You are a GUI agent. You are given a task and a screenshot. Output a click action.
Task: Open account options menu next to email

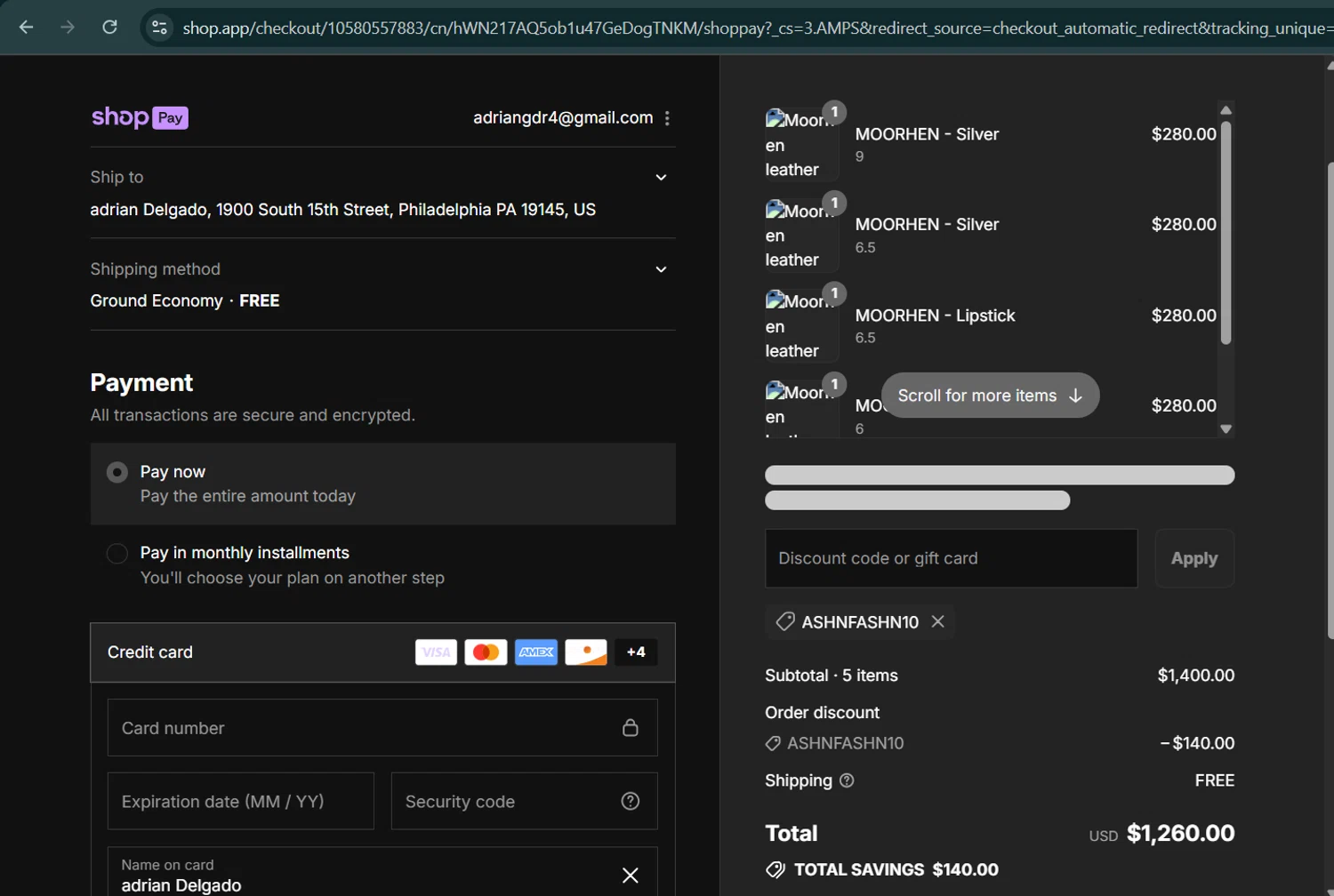tap(667, 118)
